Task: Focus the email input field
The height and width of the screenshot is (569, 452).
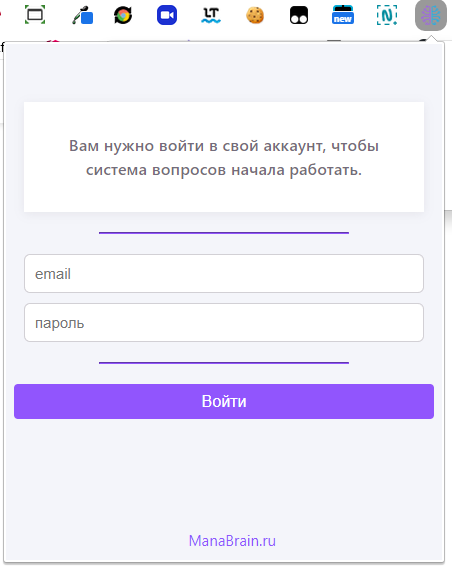Action: (224, 274)
